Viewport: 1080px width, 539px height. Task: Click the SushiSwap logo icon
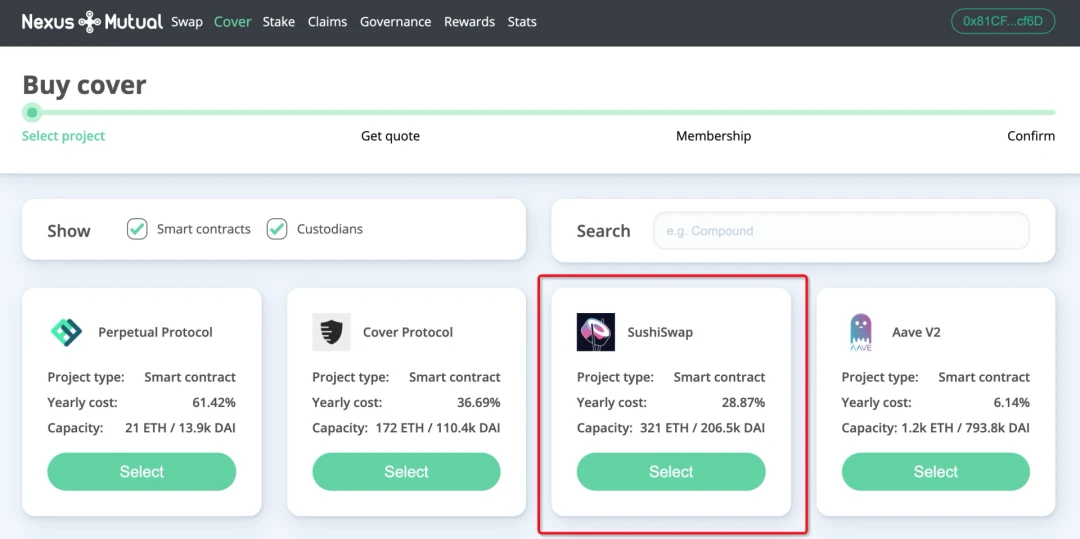click(596, 332)
